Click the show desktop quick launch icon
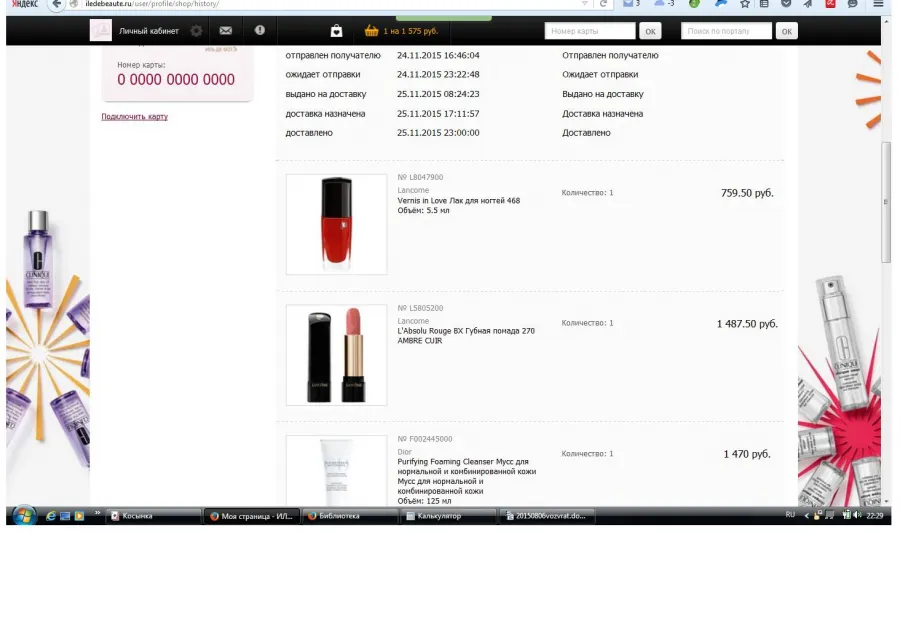Image resolution: width=900 pixels, height=624 pixels. (x=65, y=516)
